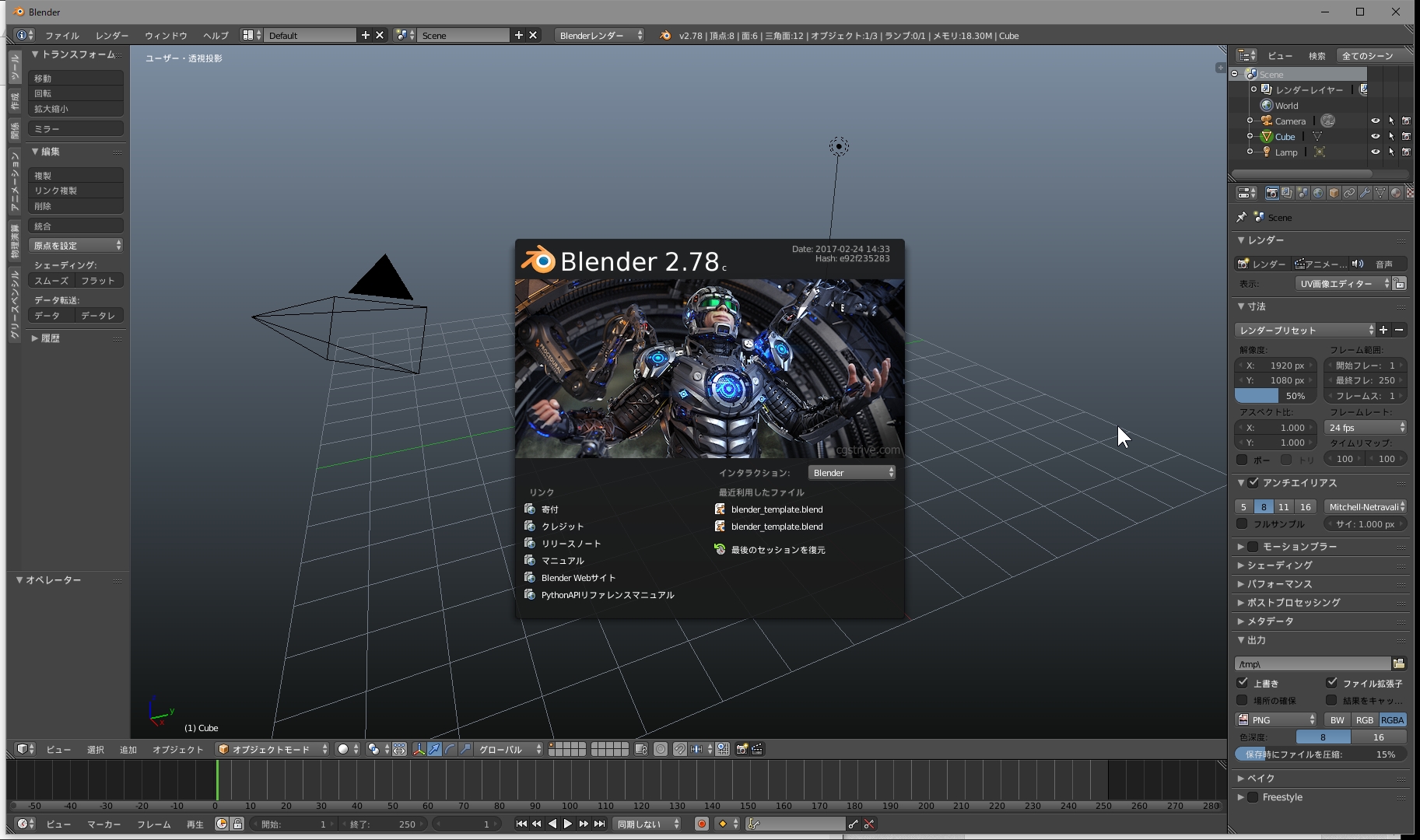Open the PNG file format dropdown
The height and width of the screenshot is (840, 1420).
tap(1276, 719)
